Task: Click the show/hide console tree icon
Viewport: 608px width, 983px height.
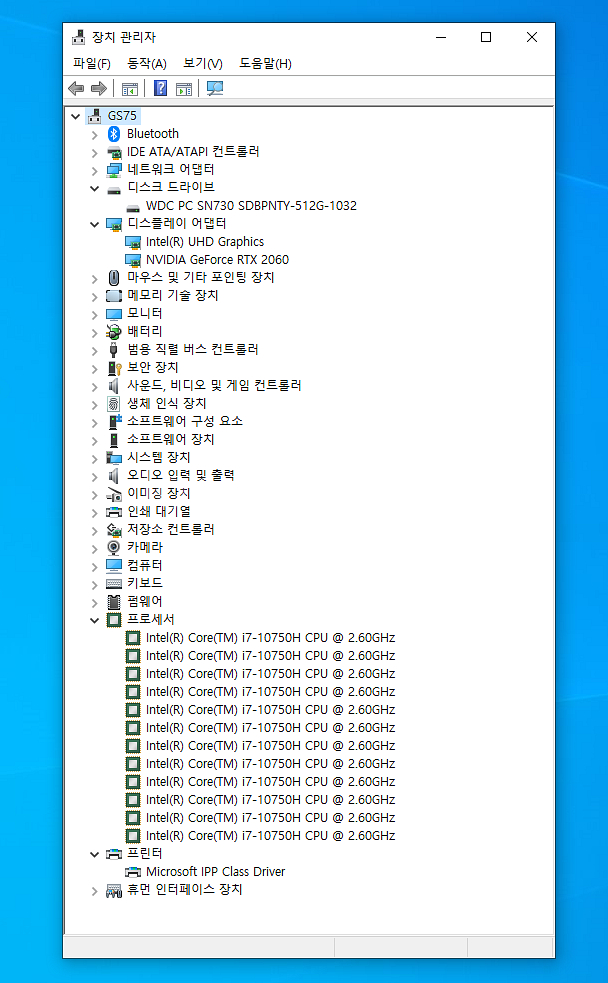Action: [130, 89]
